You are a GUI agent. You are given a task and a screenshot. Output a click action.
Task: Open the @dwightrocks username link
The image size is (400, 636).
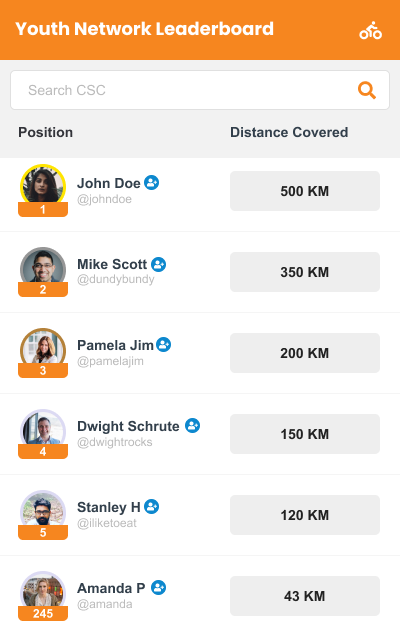click(x=115, y=442)
